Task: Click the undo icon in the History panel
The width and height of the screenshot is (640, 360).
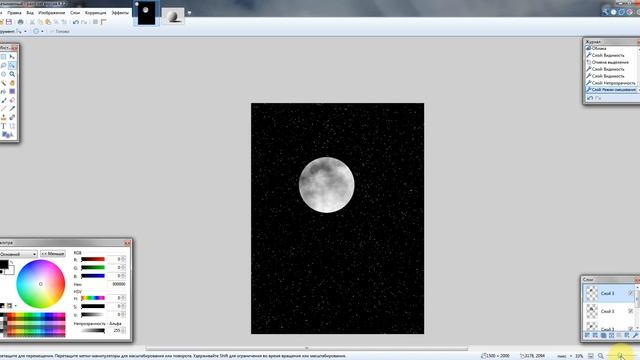Action: [x=590, y=98]
